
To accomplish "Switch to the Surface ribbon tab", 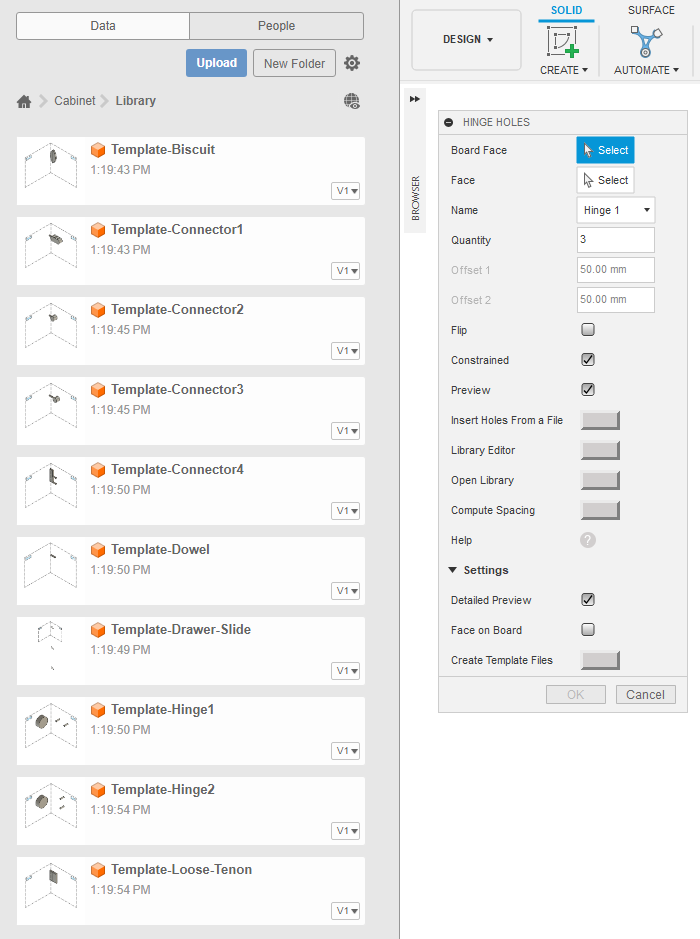I will (x=651, y=10).
